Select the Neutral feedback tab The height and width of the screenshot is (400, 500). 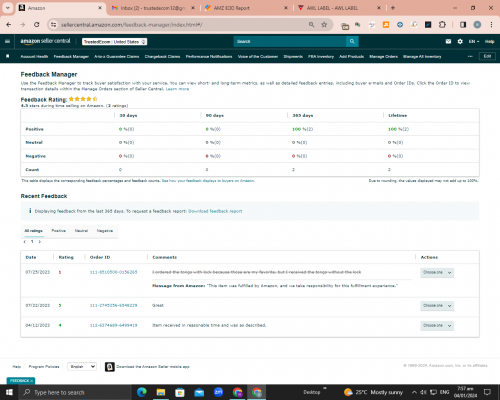pos(81,231)
